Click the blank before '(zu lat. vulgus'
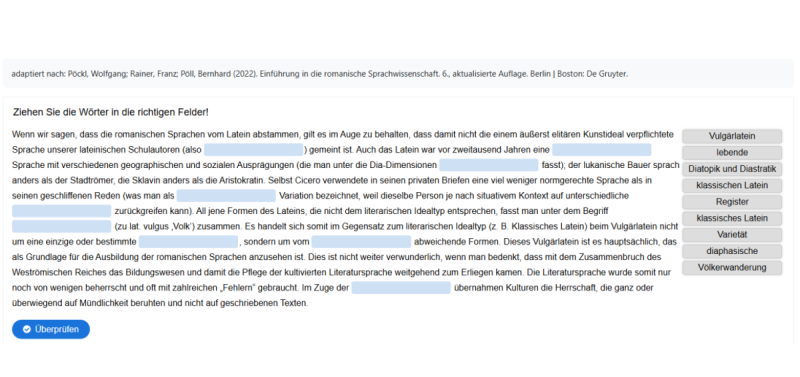This screenshot has width=800, height=377. [x=62, y=227]
